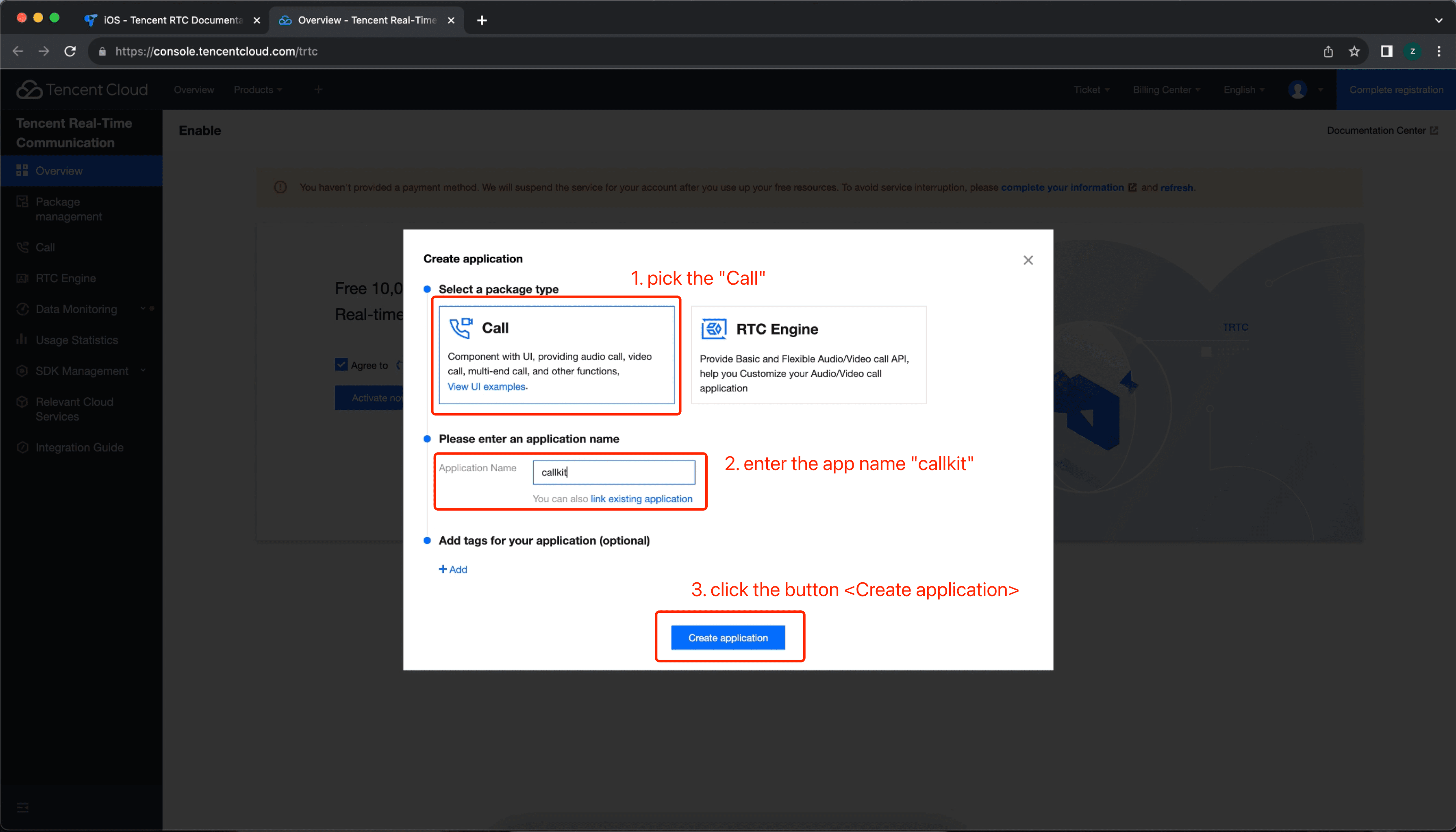The height and width of the screenshot is (832, 1456).
Task: Open a new browser tab
Action: (482, 21)
